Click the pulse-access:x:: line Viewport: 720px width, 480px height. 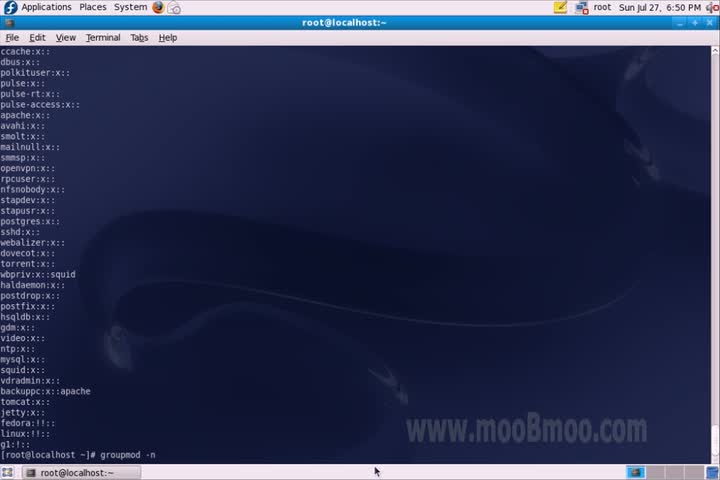tap(40, 105)
